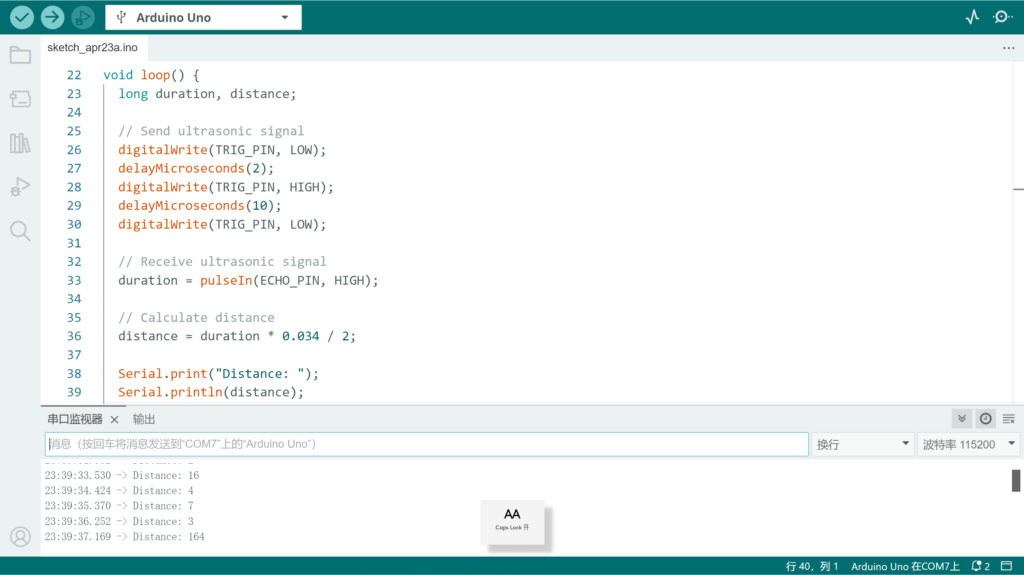Close the 串口监视器 tab

click(114, 420)
